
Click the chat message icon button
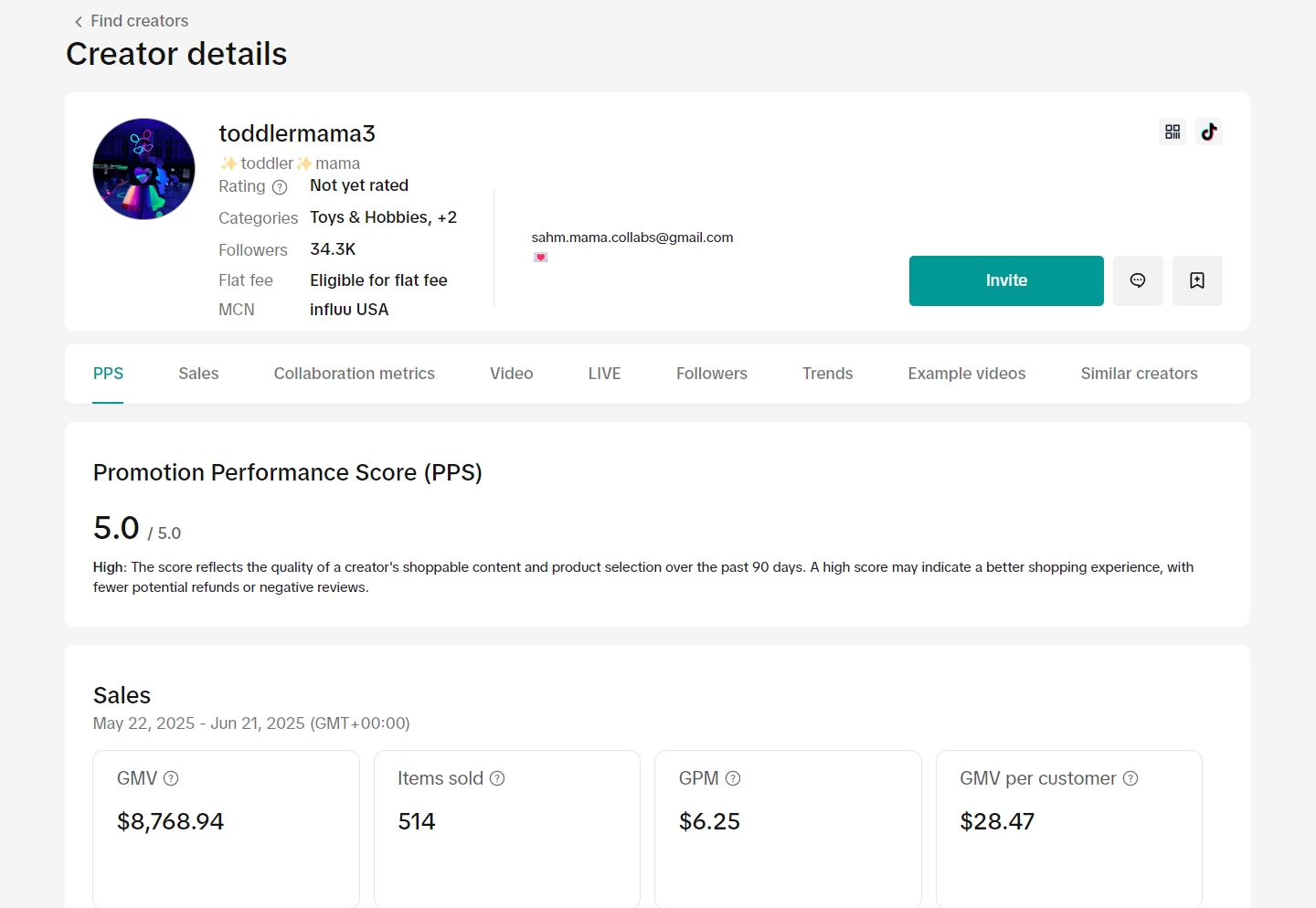[x=1138, y=280]
